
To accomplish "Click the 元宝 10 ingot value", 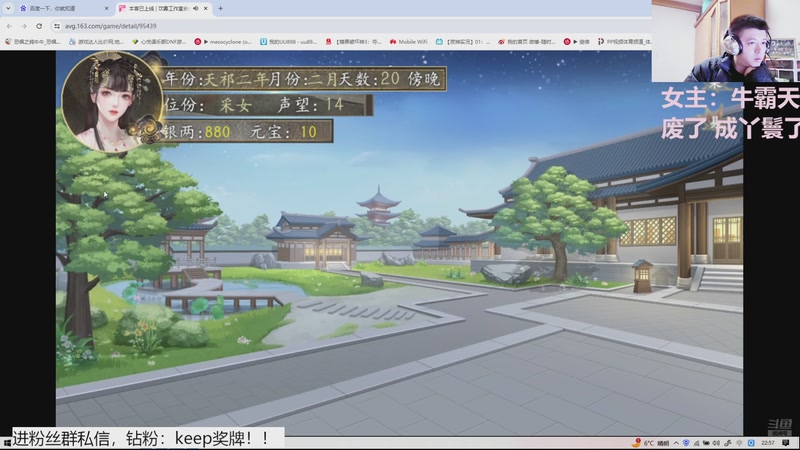I will pyautogui.click(x=284, y=132).
